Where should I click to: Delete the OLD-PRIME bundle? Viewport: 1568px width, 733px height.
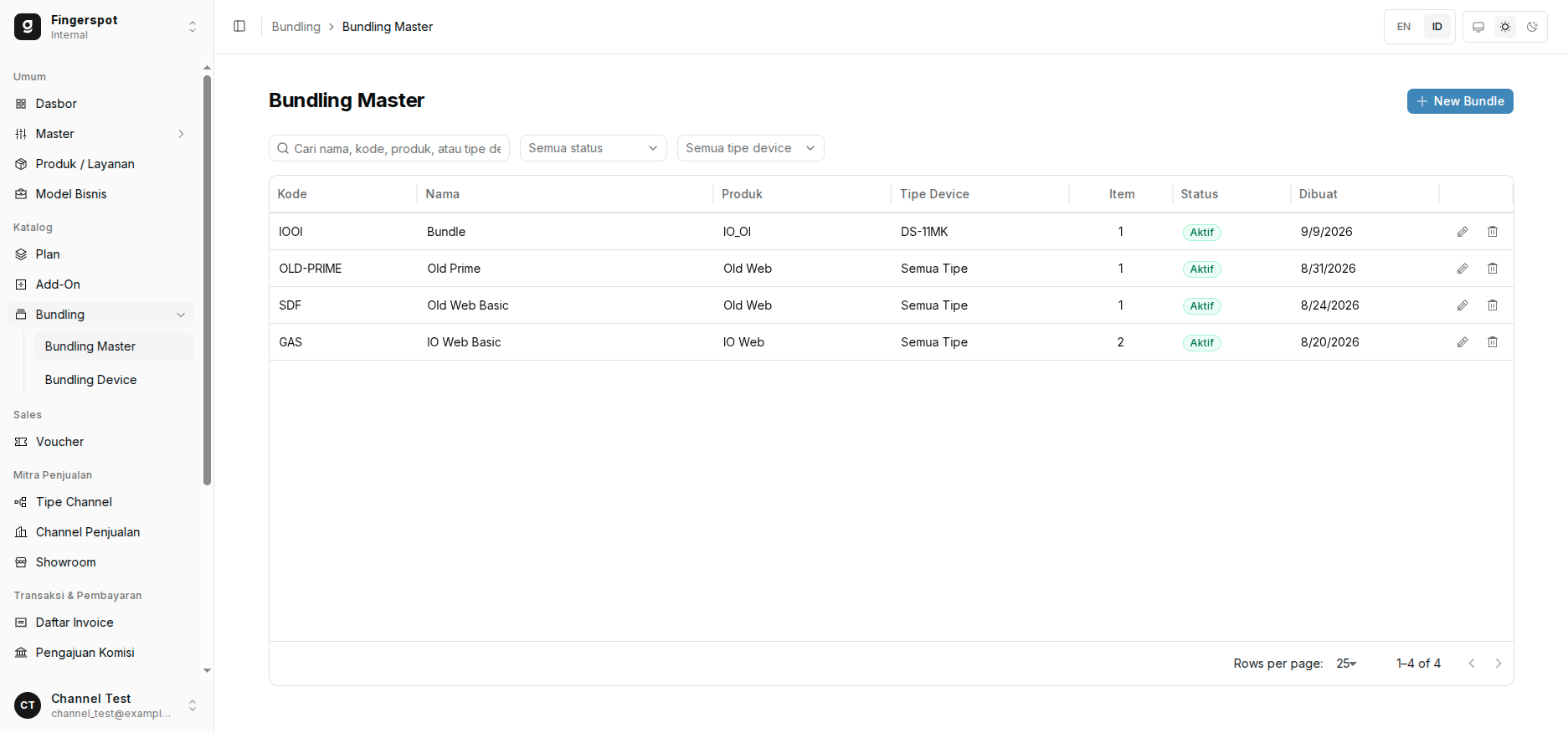coord(1493,269)
